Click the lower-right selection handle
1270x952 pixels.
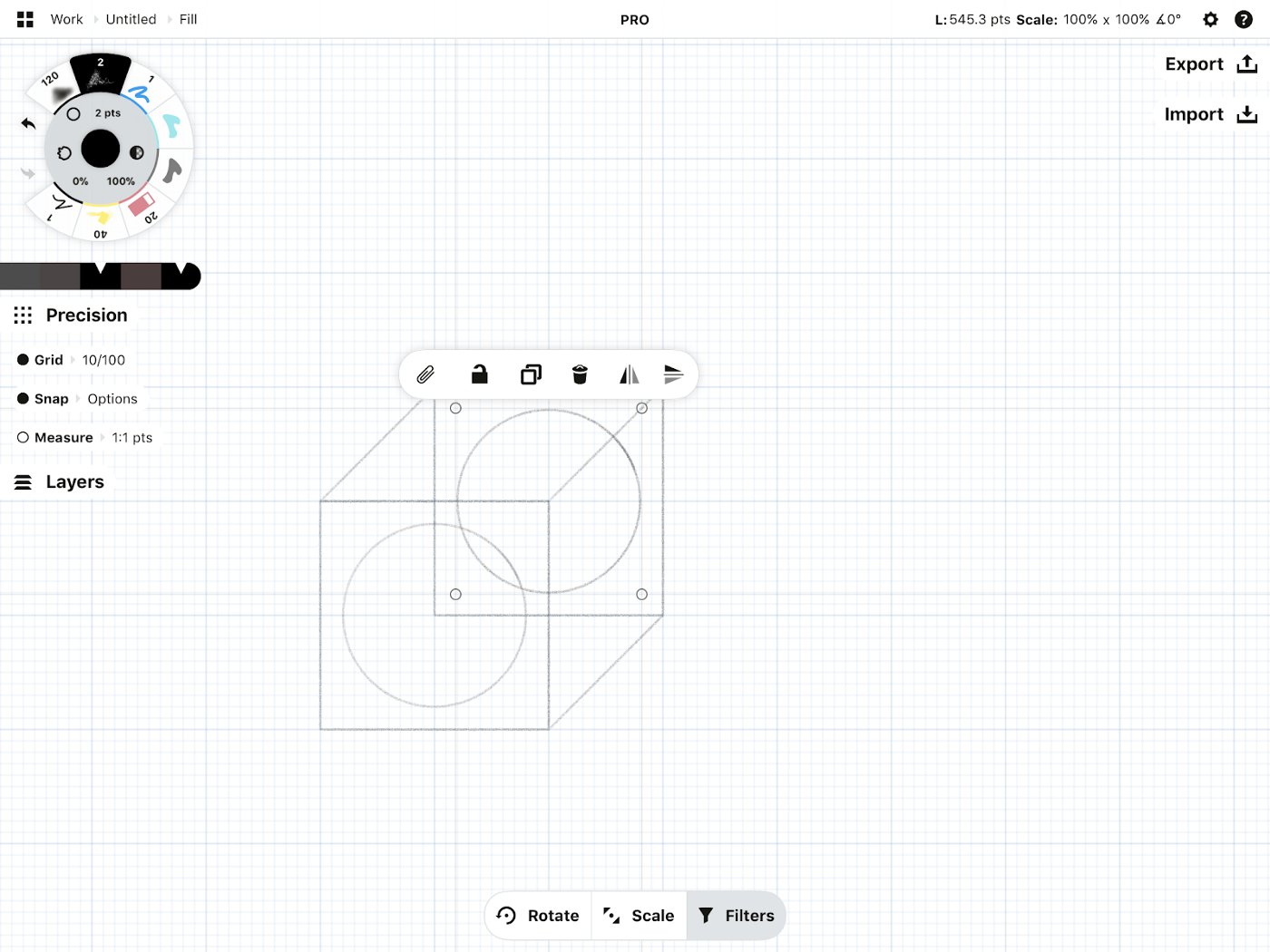641,594
